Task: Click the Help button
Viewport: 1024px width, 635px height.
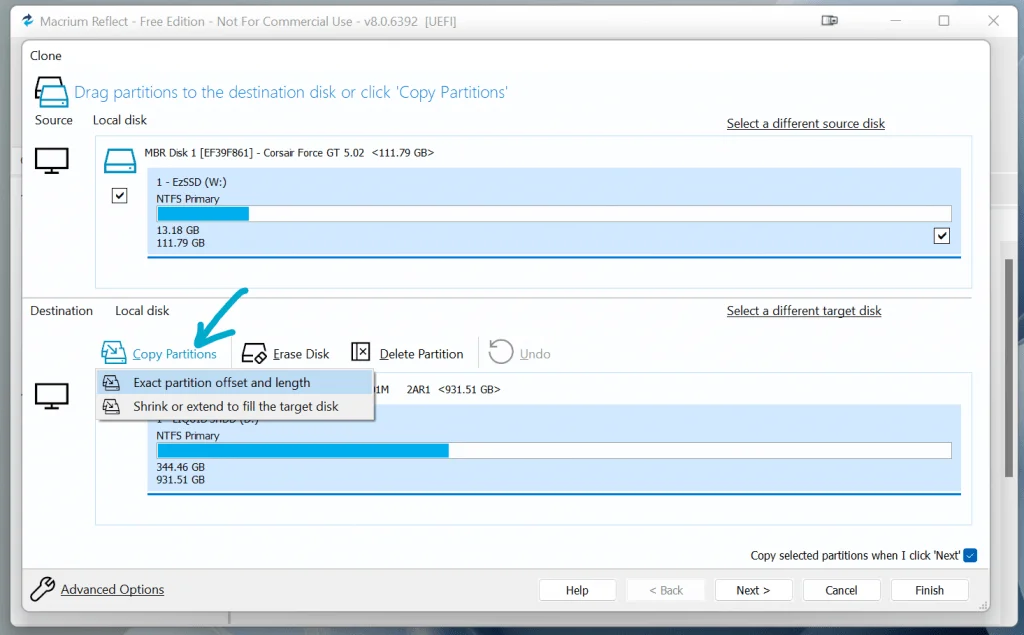Action: point(577,590)
